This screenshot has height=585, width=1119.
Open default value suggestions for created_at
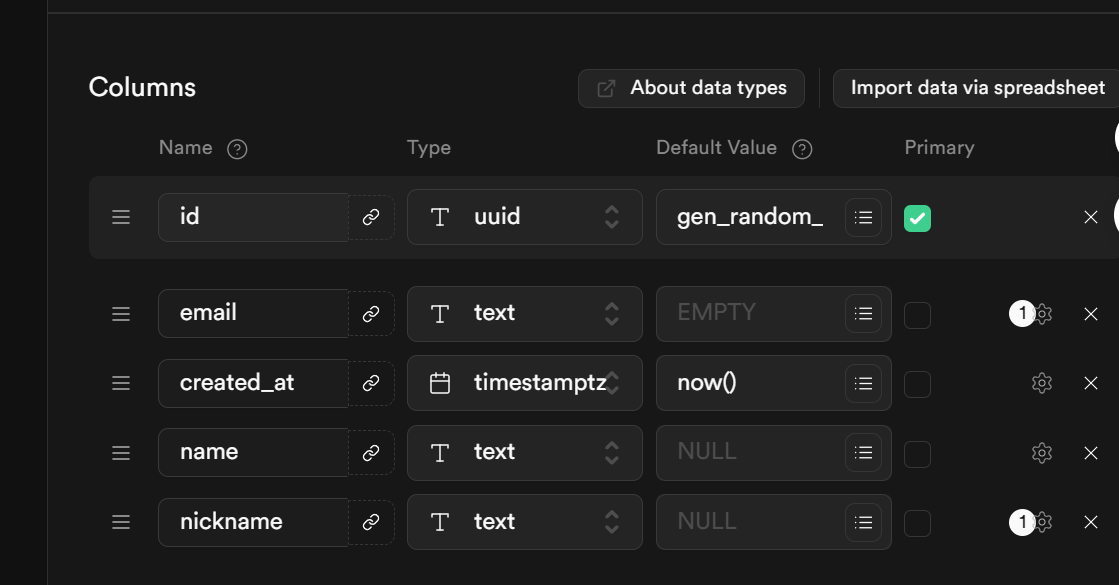pos(864,383)
